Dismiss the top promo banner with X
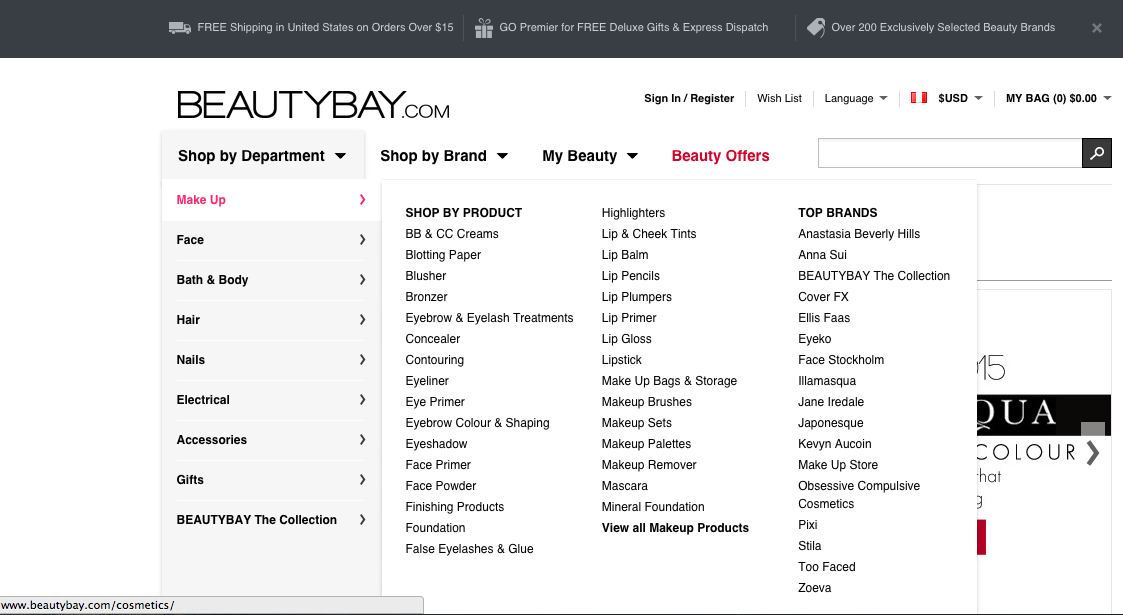The height and width of the screenshot is (615, 1123). coord(1097,28)
